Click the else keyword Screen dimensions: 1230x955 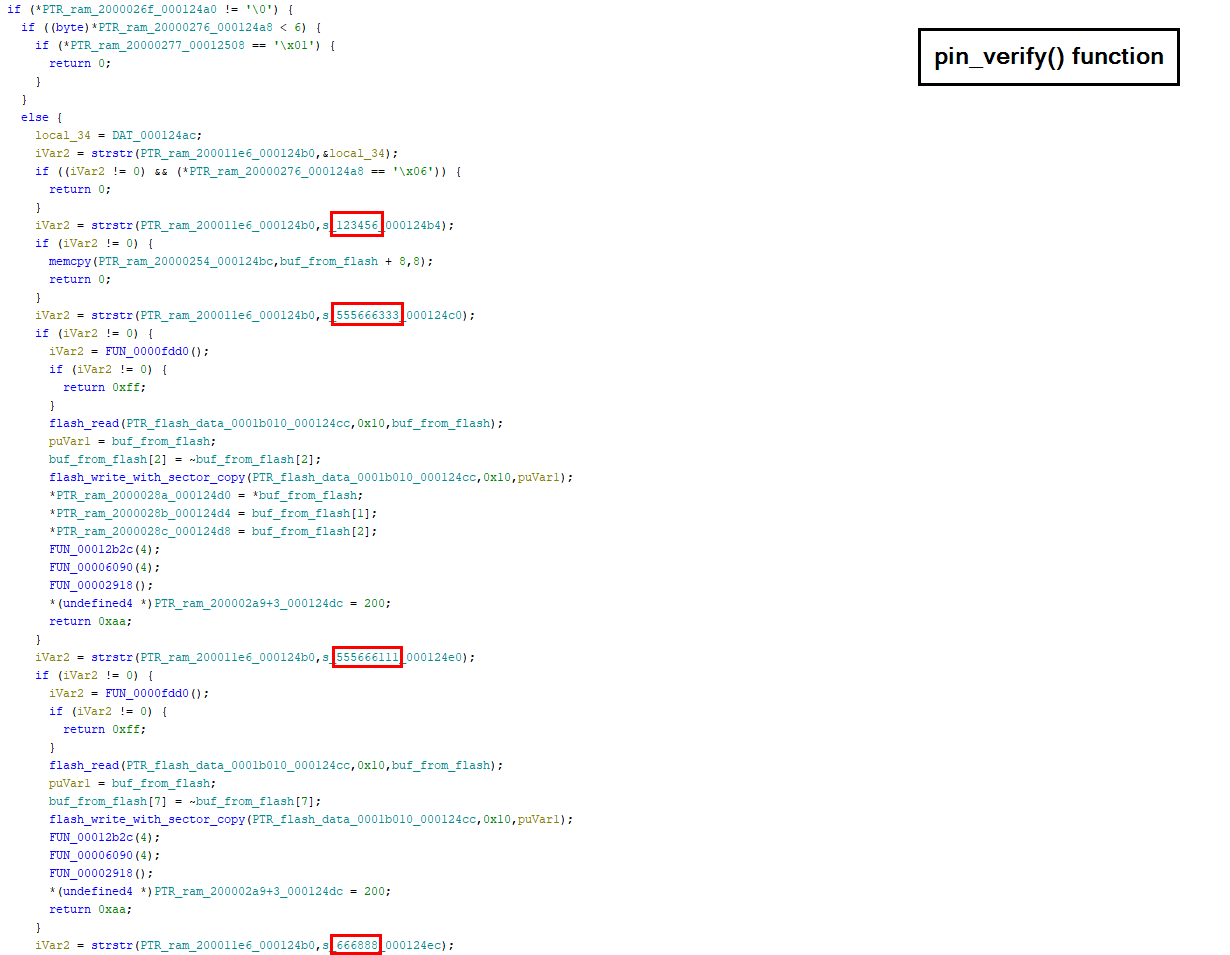pyautogui.click(x=34, y=117)
